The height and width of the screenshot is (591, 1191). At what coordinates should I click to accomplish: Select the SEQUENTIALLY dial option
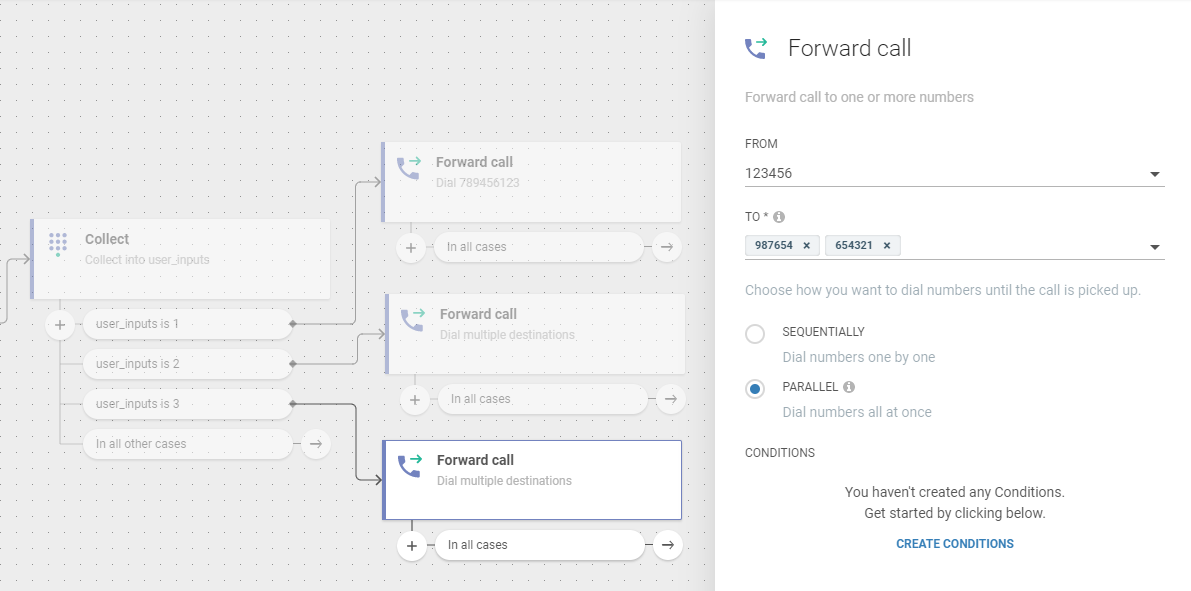755,334
